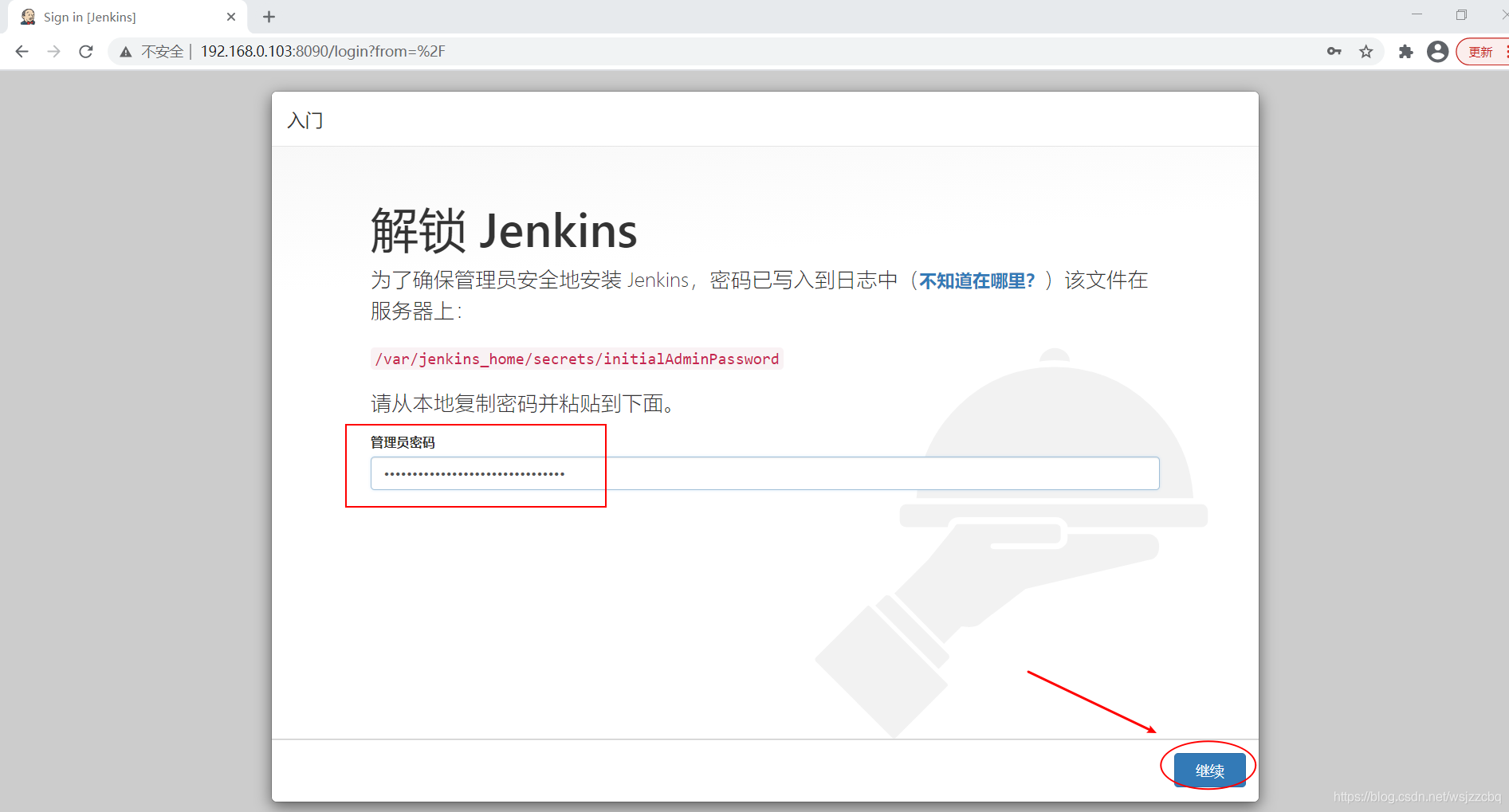Click the 继续 continue button
The height and width of the screenshot is (812, 1509).
tap(1209, 771)
